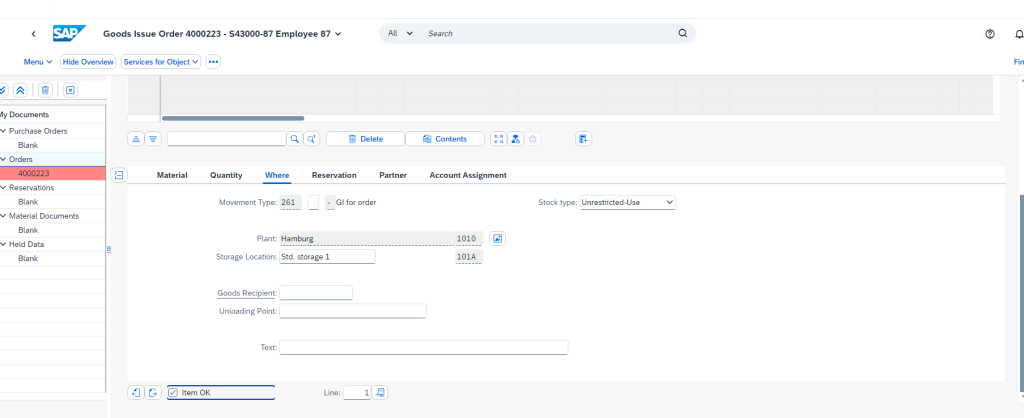Click the Unloading Point input field
The width and height of the screenshot is (1024, 418).
[x=353, y=311]
